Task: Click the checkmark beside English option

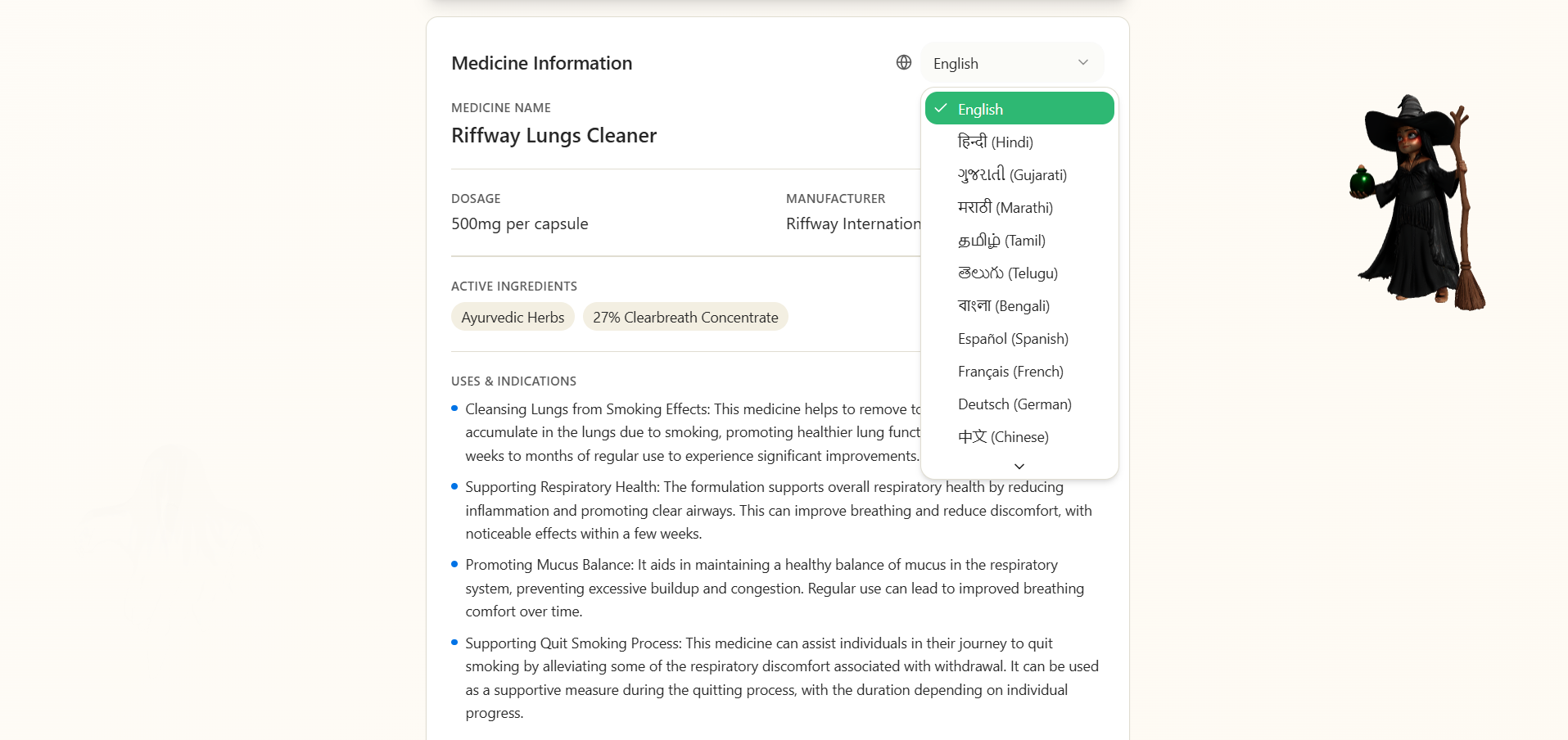Action: tap(942, 109)
